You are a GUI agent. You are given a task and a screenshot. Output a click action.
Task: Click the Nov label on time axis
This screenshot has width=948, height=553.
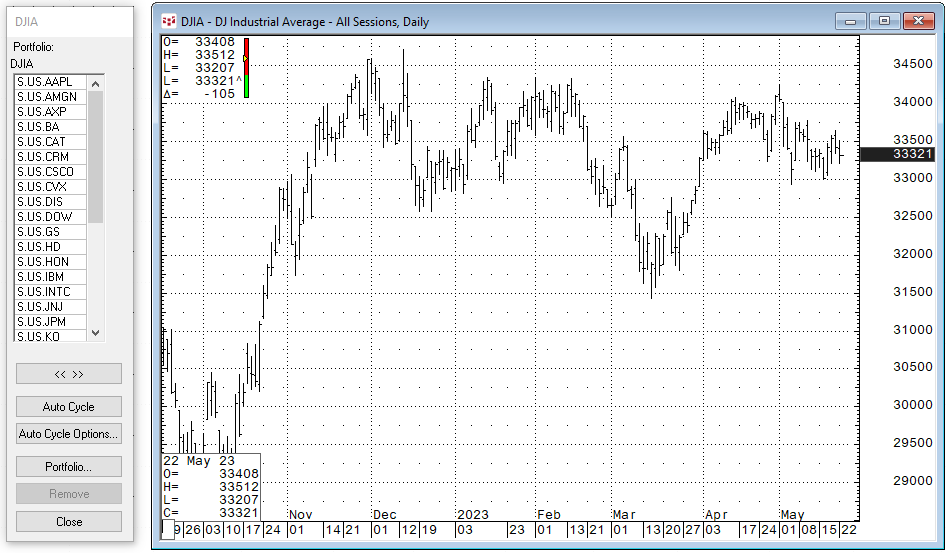300,515
